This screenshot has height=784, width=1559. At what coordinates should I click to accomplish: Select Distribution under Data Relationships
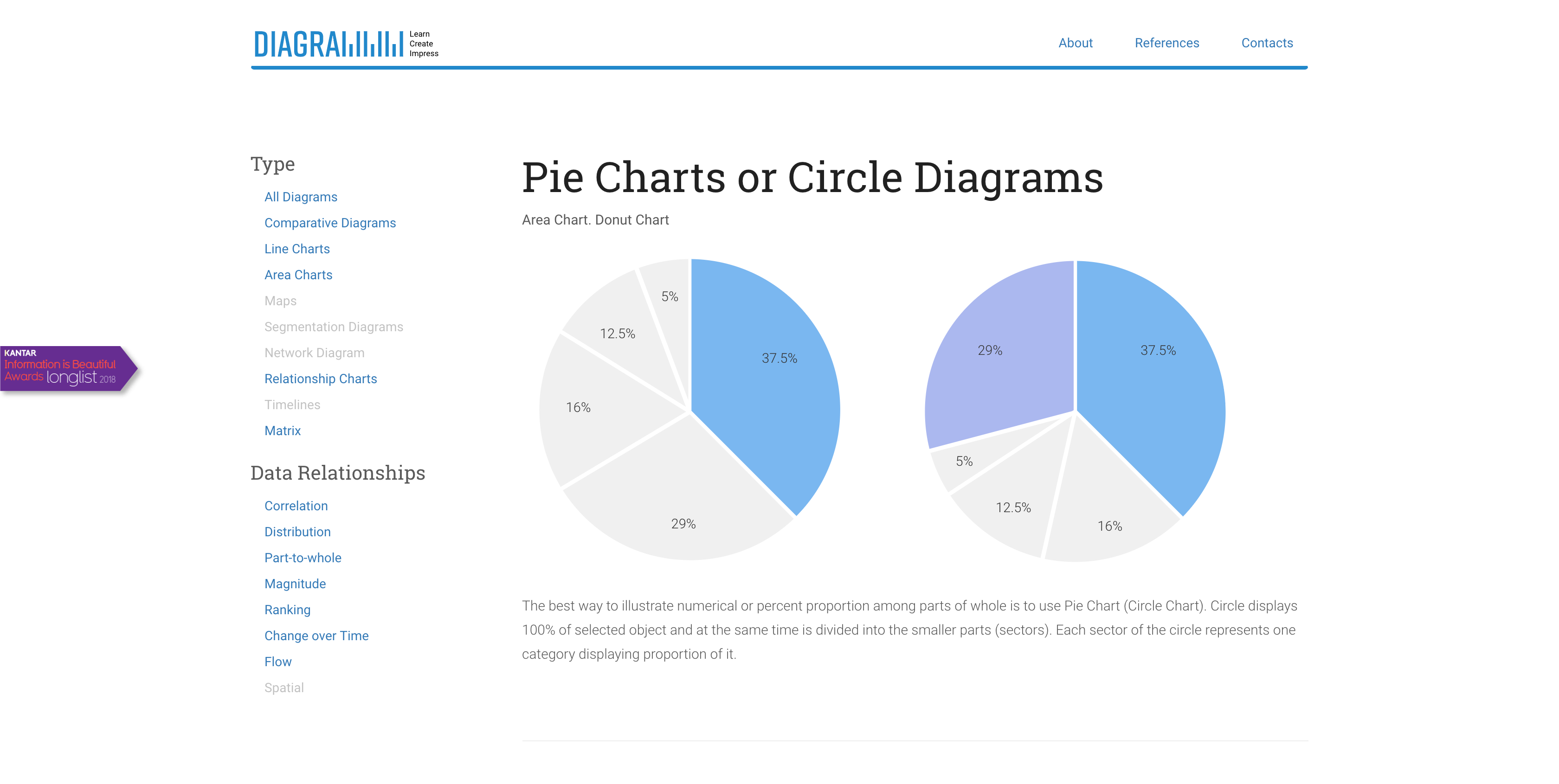point(297,532)
